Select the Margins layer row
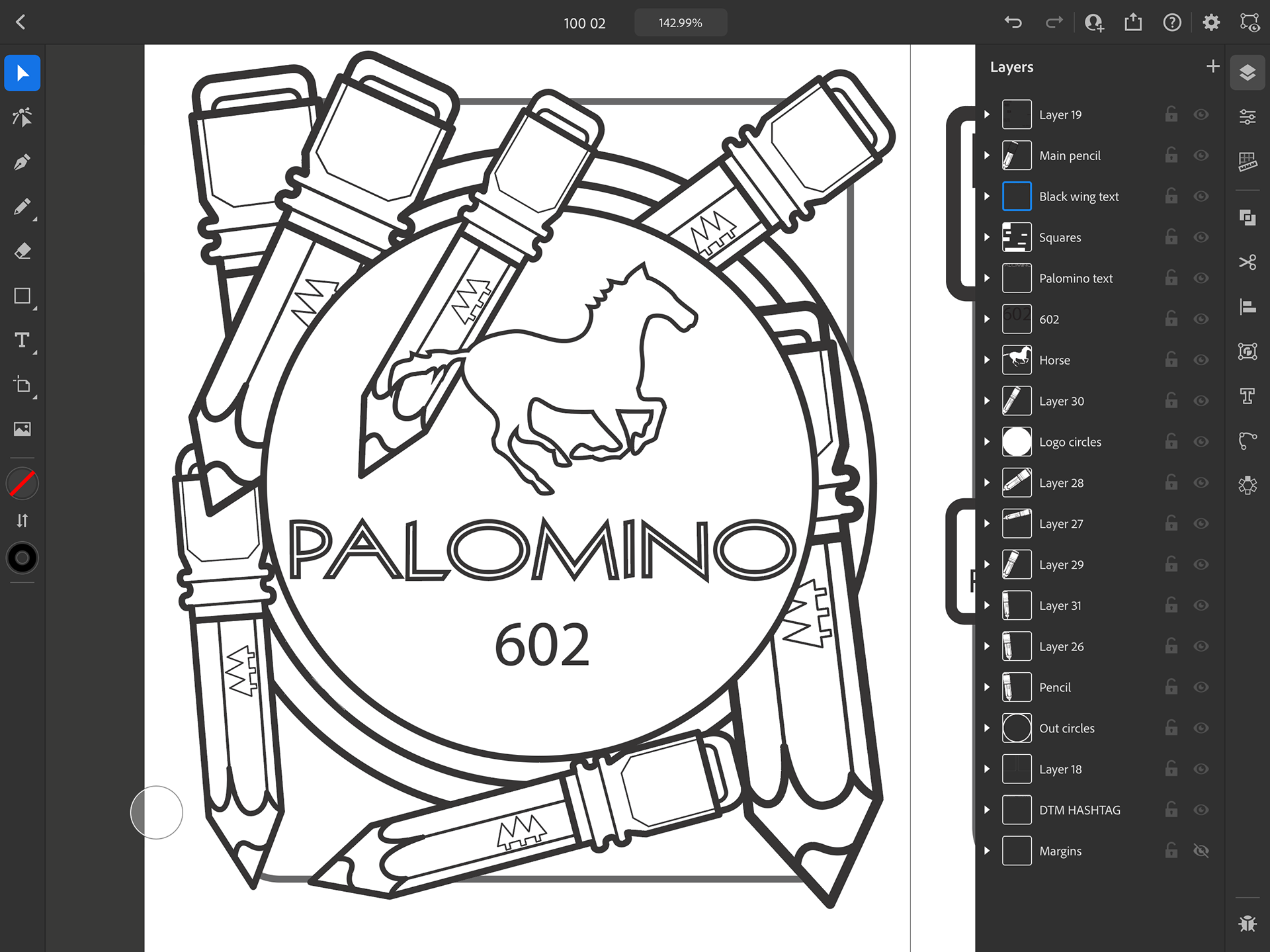The image size is (1270, 952). (x=1100, y=851)
